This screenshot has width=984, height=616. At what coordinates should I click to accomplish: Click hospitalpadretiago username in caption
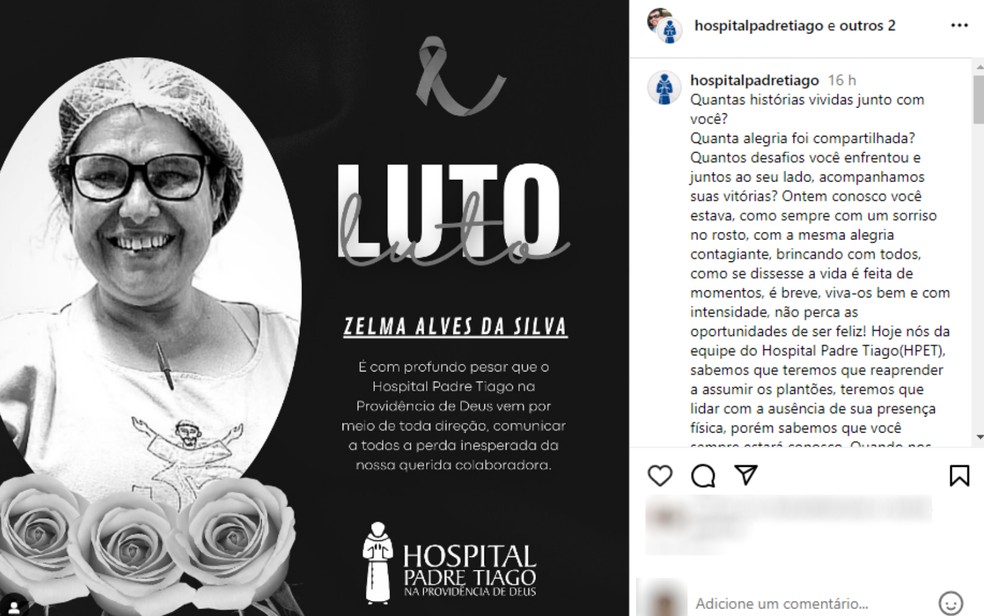point(754,80)
